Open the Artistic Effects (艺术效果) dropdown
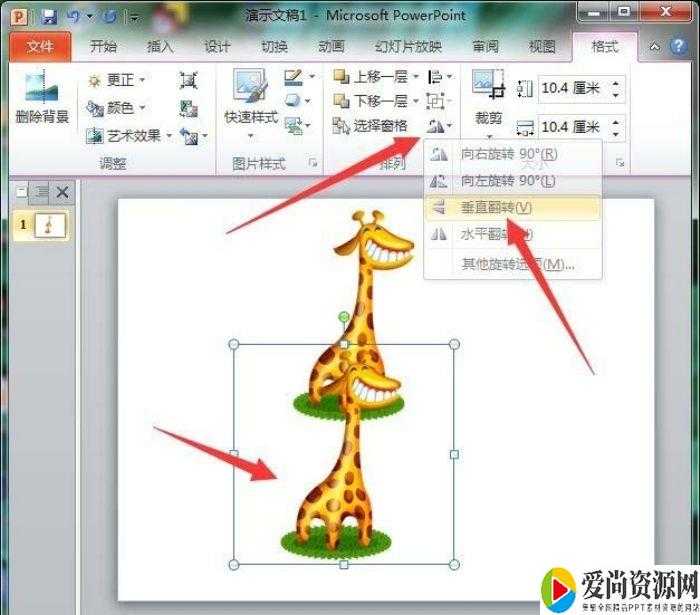The height and width of the screenshot is (615, 700). (x=131, y=136)
